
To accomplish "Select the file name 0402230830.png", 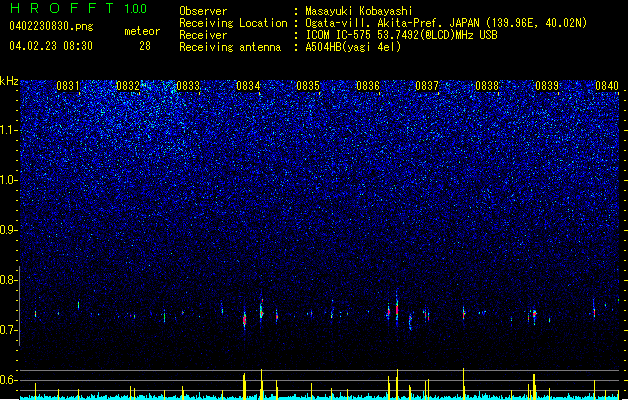I will point(51,26).
